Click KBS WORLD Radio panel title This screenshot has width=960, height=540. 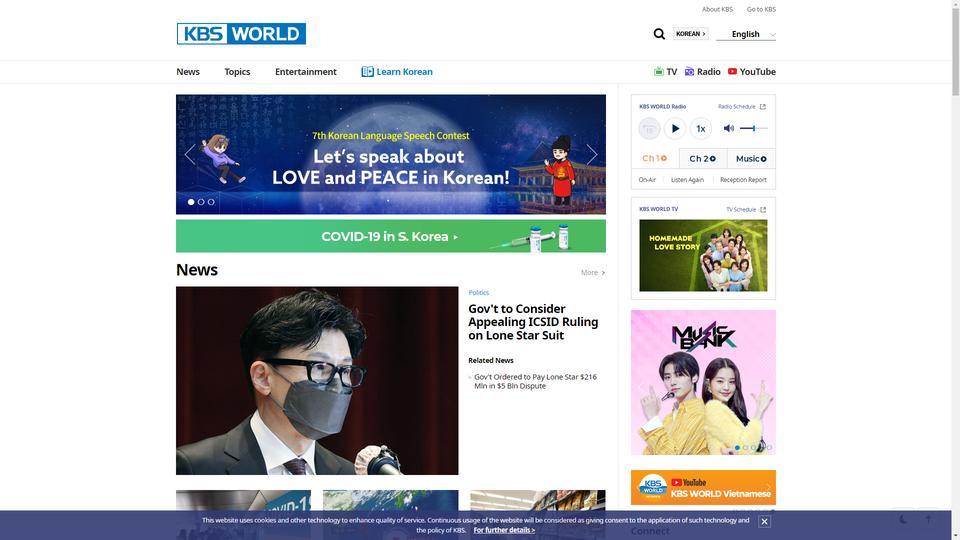point(662,107)
